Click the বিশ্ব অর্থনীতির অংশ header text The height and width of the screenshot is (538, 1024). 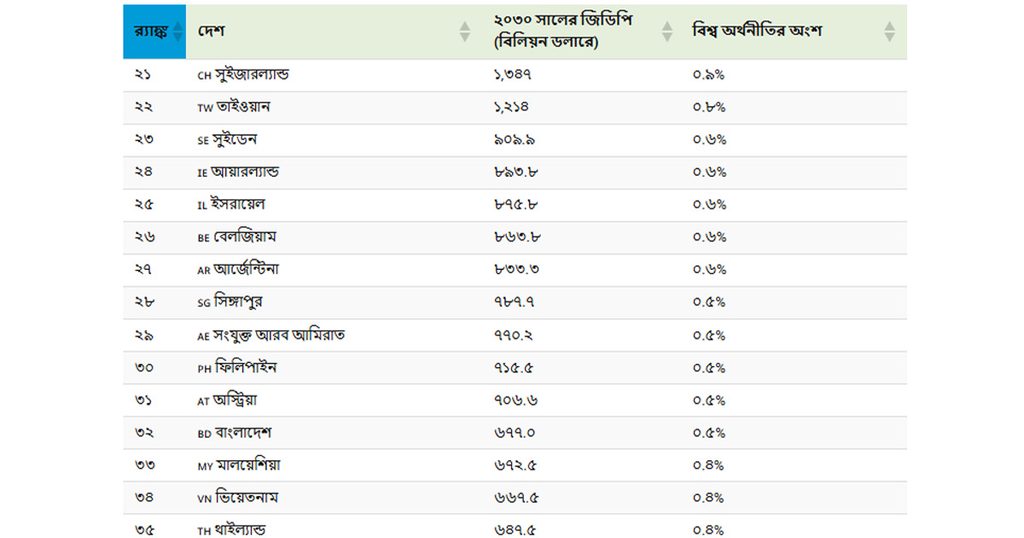click(x=757, y=31)
